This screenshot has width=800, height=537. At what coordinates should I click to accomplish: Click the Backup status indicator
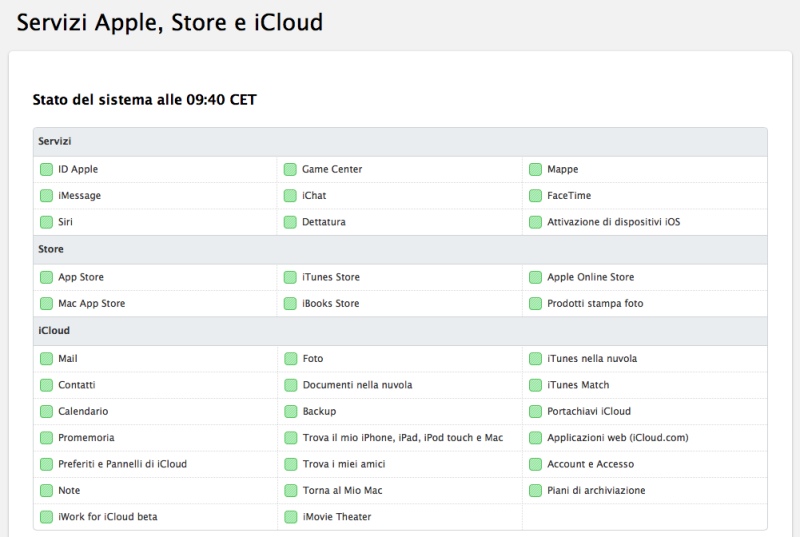291,411
